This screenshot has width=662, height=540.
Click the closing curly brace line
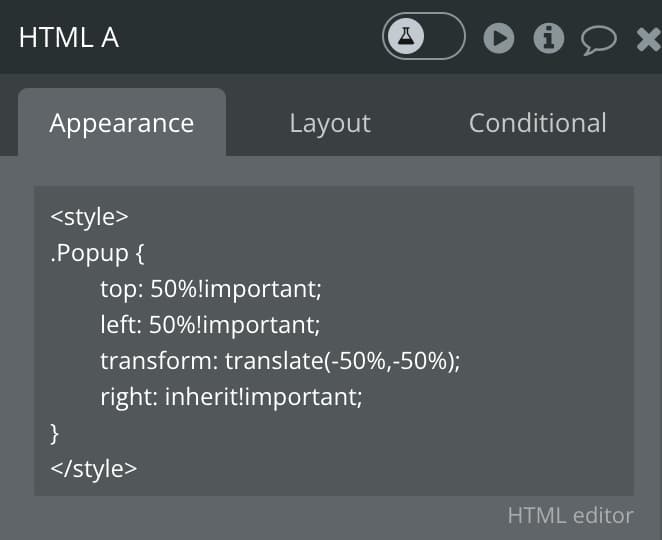[x=54, y=434]
